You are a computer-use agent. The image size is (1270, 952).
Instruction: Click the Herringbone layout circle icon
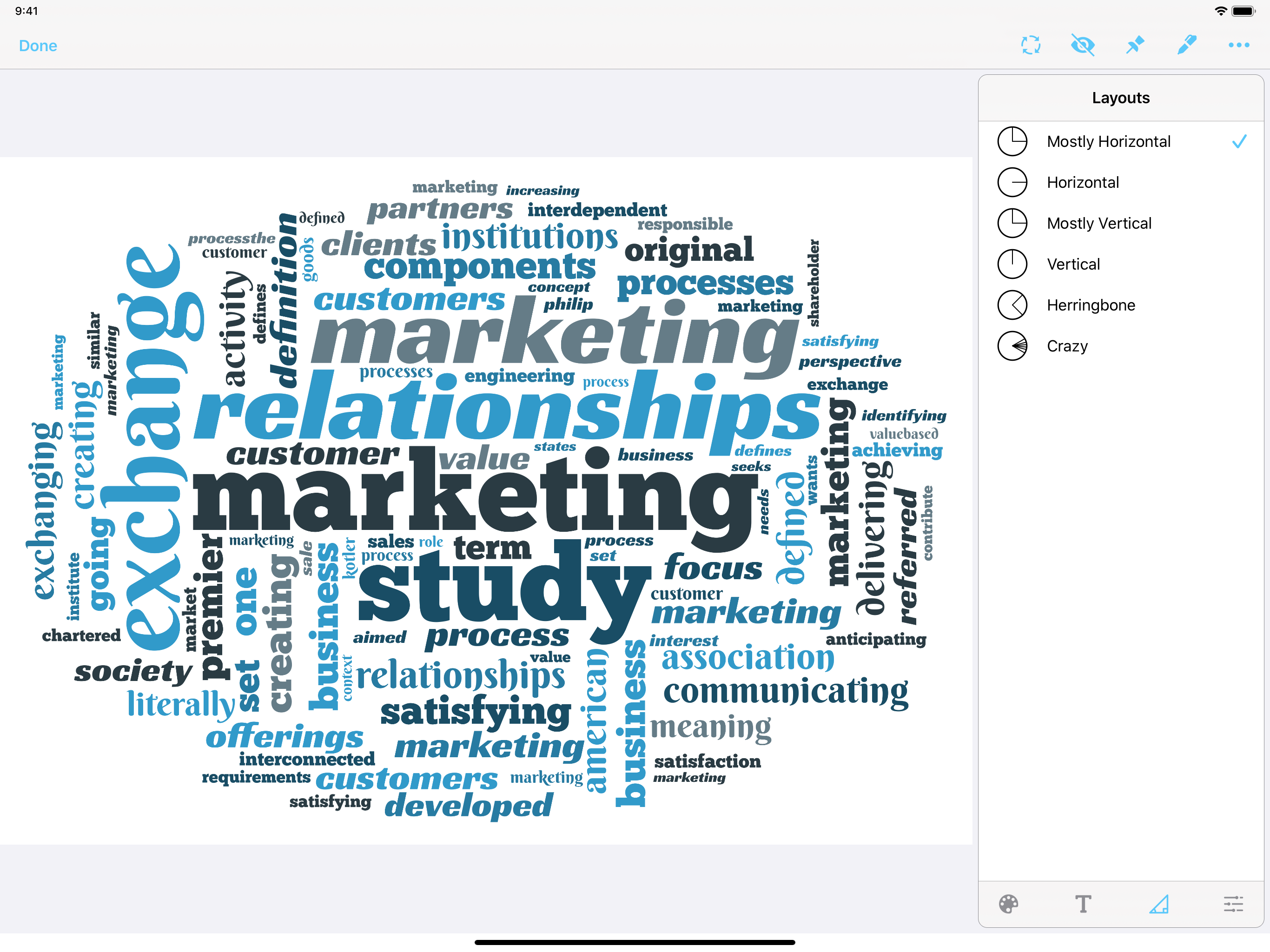[1012, 305]
